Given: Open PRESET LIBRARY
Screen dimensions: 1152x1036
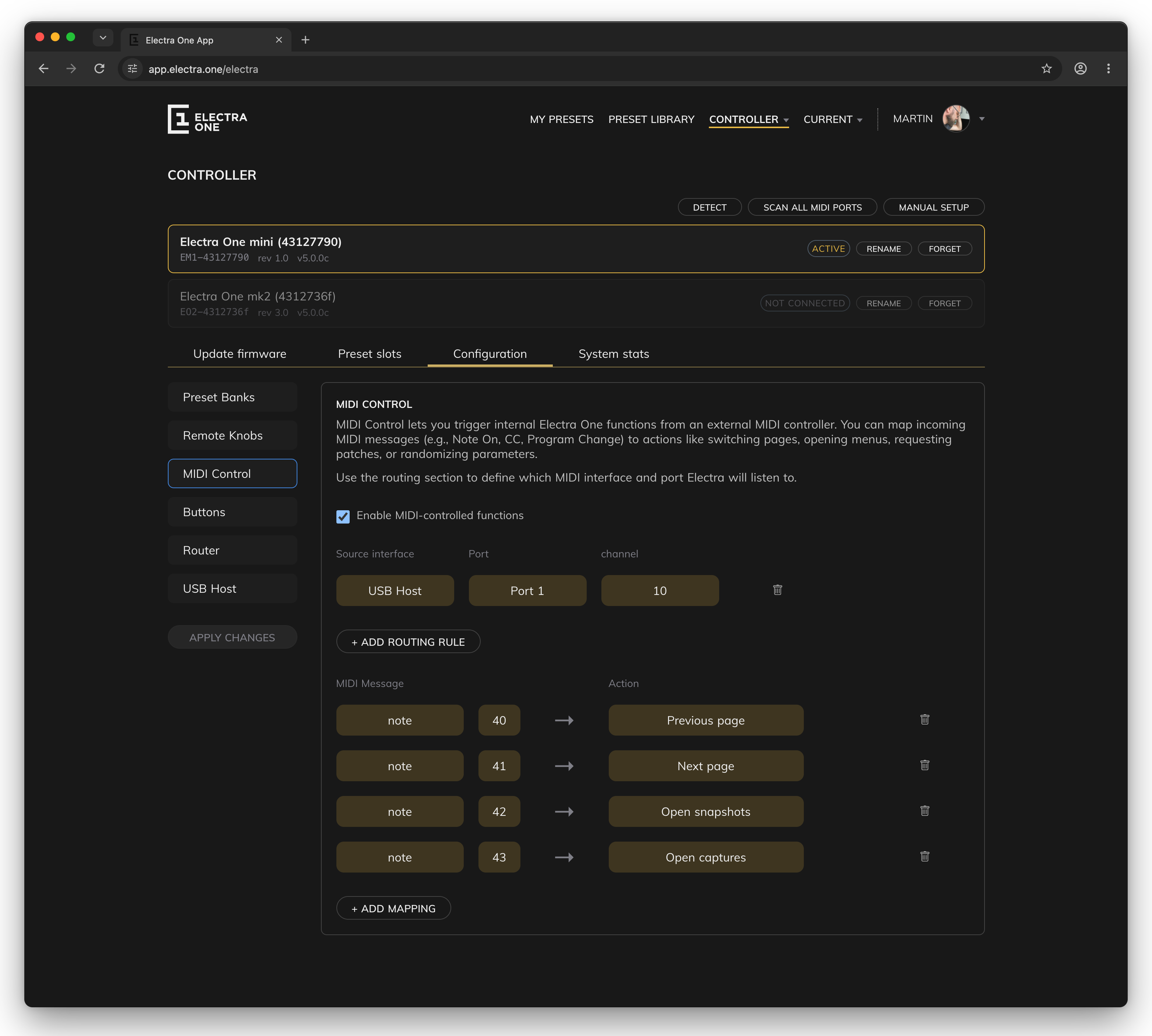Looking at the screenshot, I should [651, 119].
